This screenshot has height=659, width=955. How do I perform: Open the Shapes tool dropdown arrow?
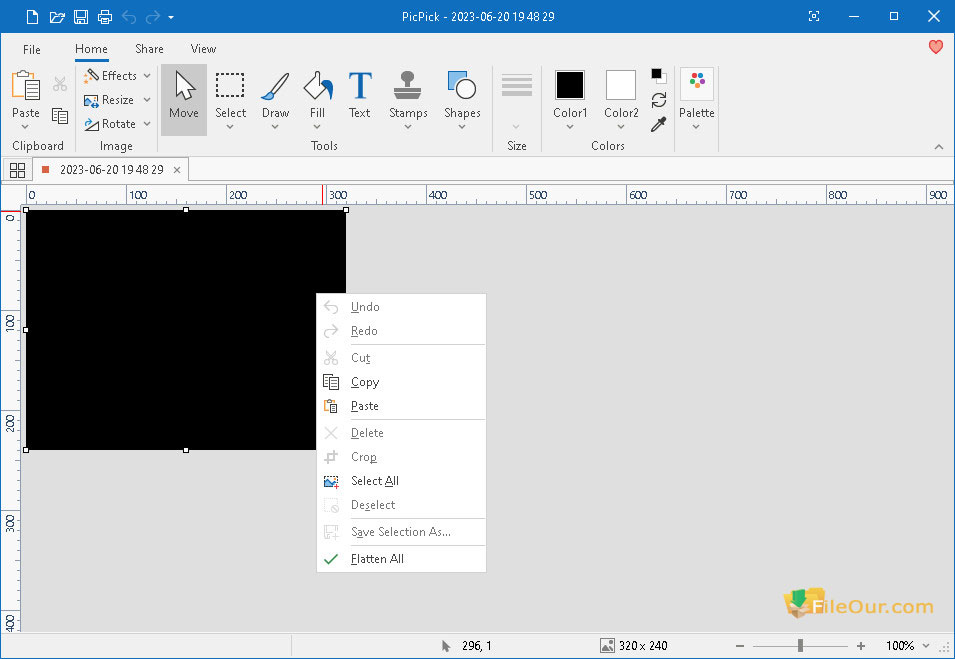click(x=462, y=127)
